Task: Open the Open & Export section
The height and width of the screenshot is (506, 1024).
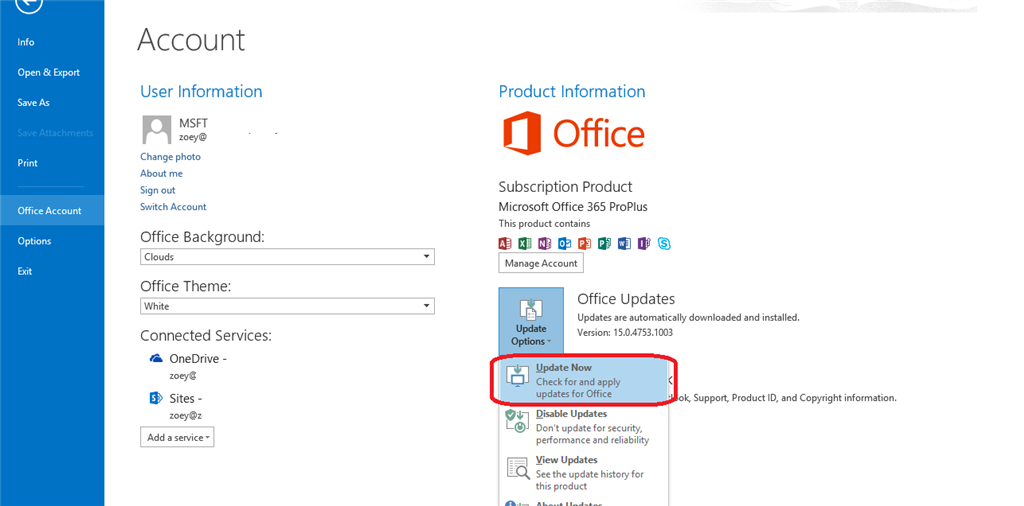Action: (52, 72)
